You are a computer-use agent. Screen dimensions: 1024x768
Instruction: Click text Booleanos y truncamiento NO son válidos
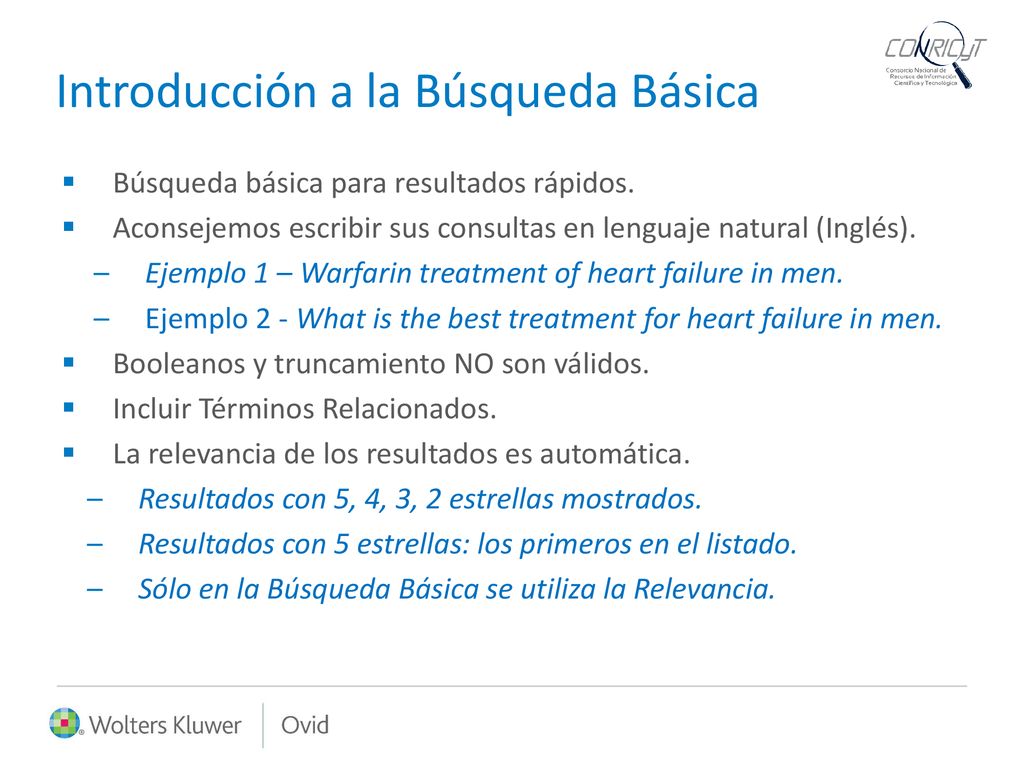point(381,364)
